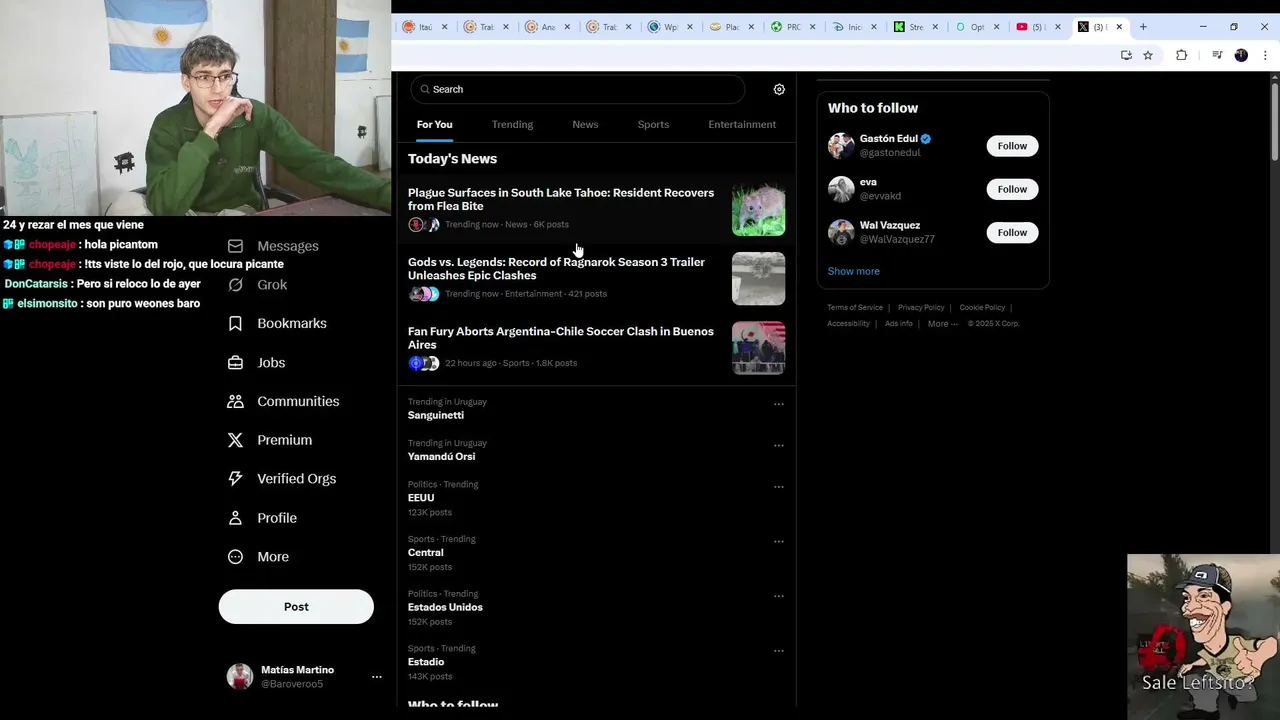Open more options for Central trend
This screenshot has height=720, width=1280.
(778, 542)
